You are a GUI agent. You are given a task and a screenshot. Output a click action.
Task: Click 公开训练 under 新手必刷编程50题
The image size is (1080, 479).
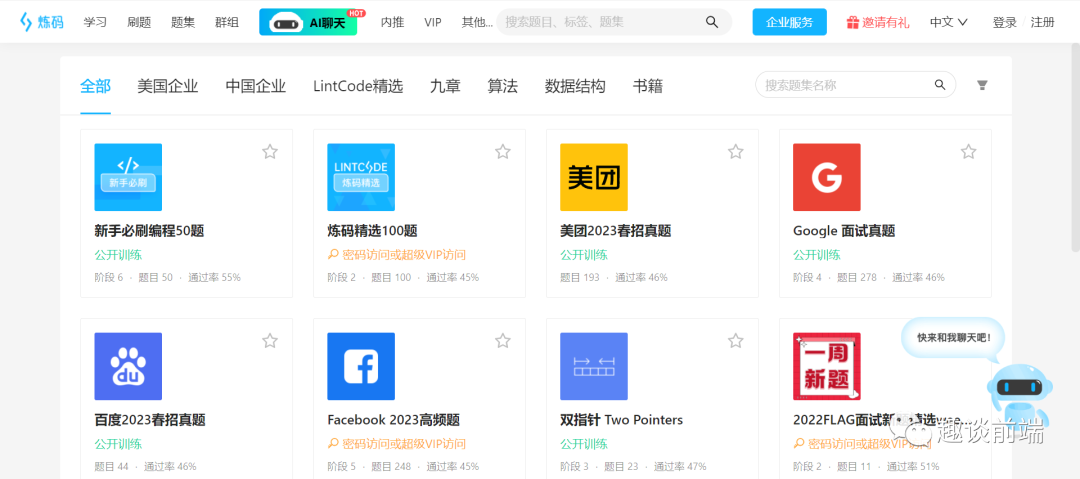click(x=118, y=255)
